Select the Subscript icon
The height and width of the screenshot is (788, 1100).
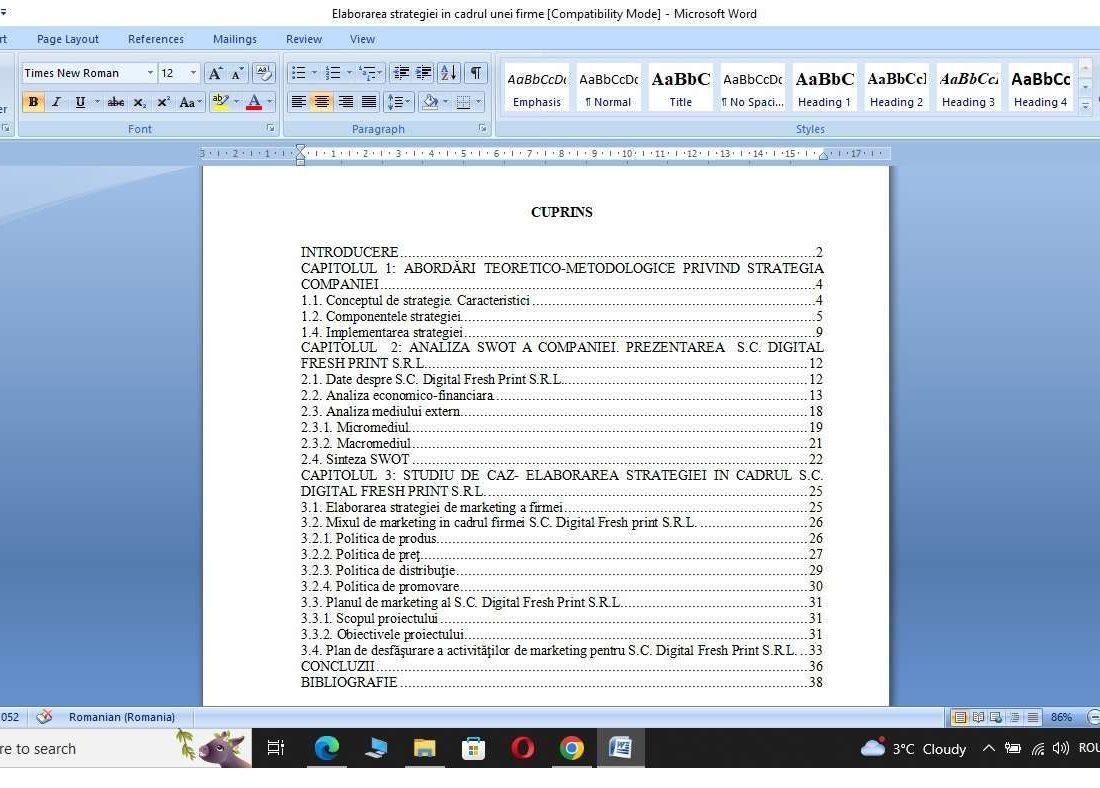(139, 101)
